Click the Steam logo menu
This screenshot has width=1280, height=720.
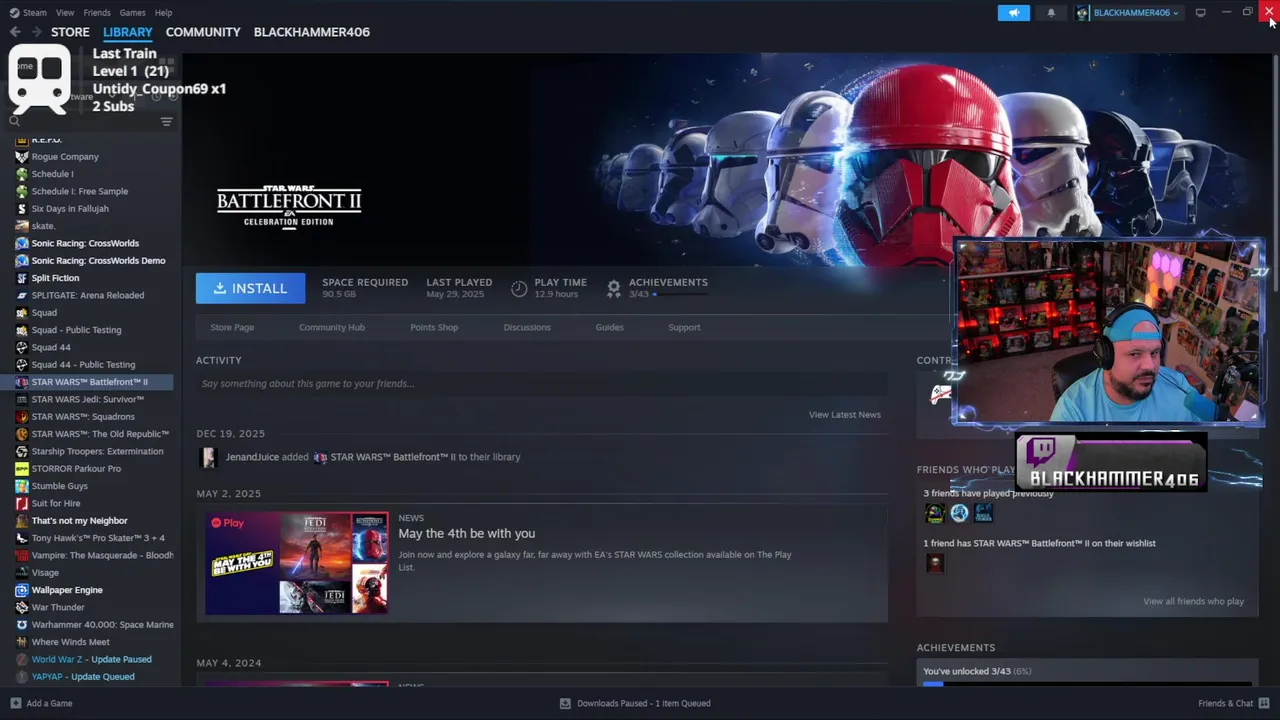pyautogui.click(x=14, y=13)
